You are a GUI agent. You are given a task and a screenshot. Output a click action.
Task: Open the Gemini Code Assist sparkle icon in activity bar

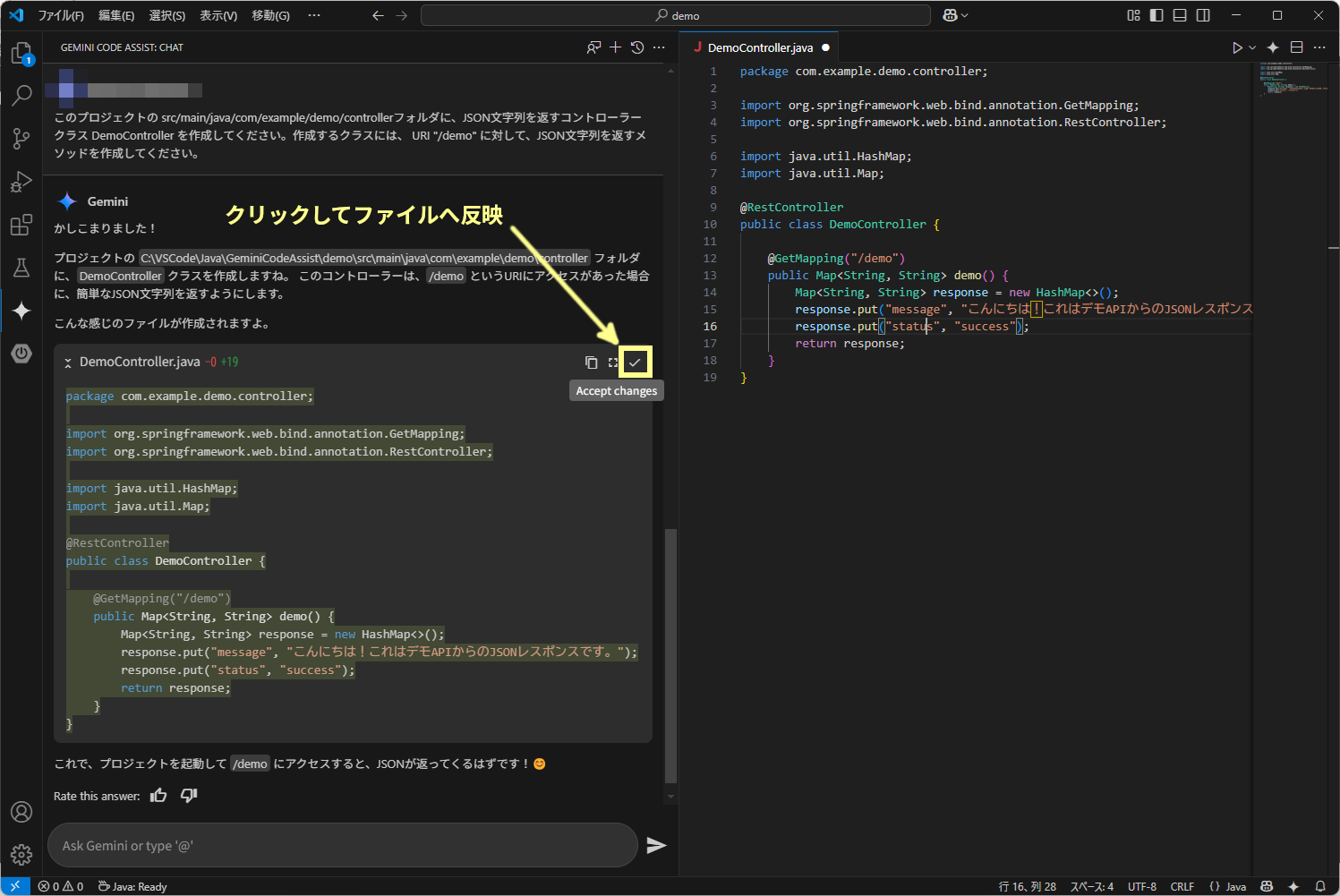pos(21,311)
